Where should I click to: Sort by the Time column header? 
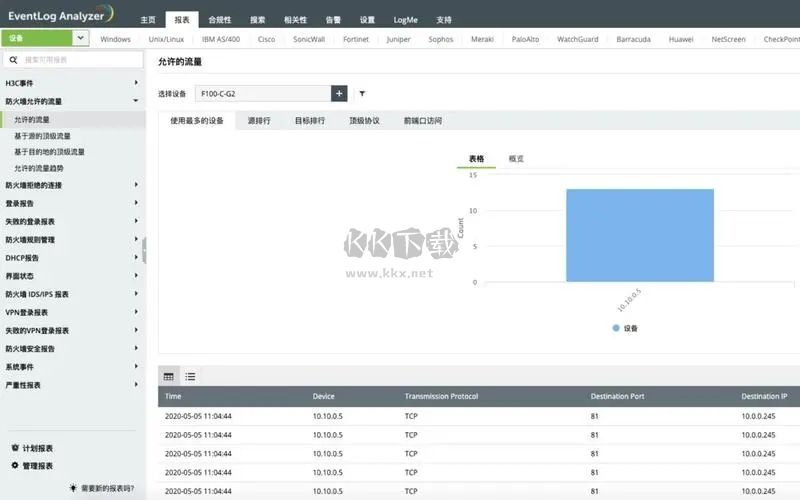173,396
